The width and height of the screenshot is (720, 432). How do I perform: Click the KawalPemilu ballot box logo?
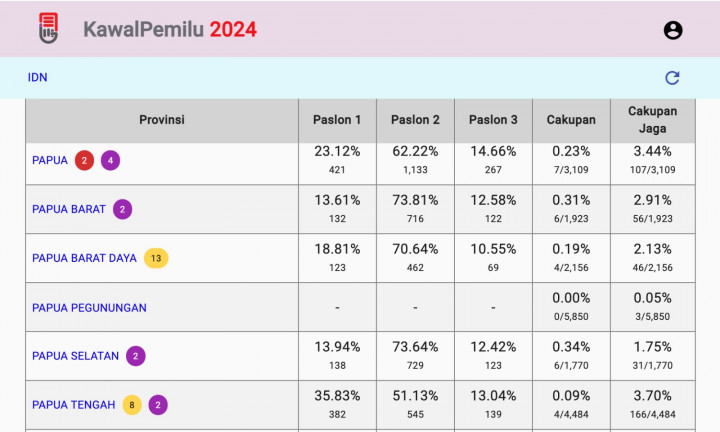[48, 29]
